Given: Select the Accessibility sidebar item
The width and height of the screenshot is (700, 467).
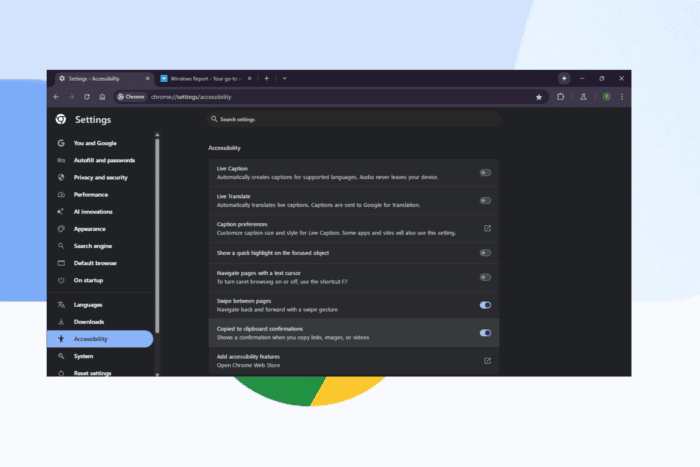Looking at the screenshot, I should [100, 339].
